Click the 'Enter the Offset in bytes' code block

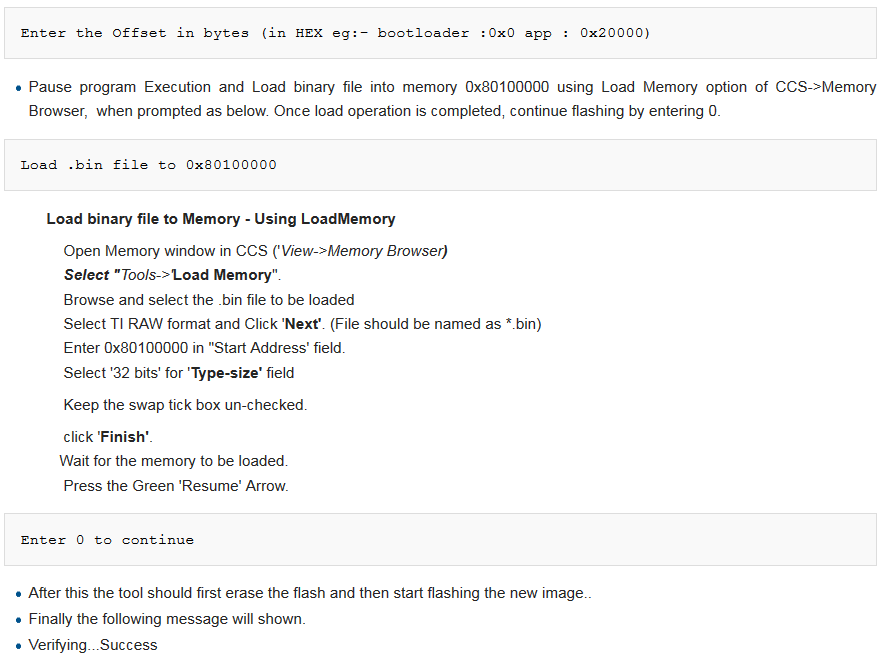pos(440,33)
